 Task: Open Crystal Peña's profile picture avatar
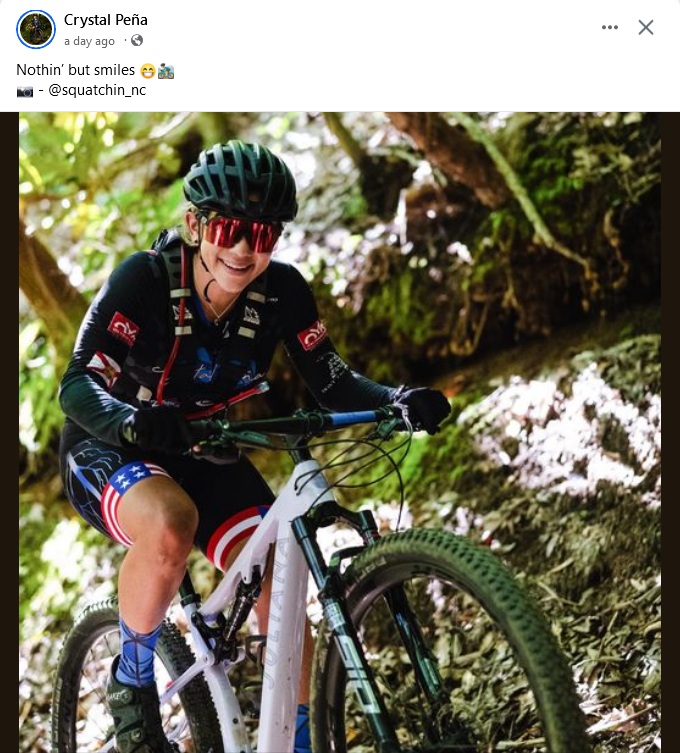(36, 30)
